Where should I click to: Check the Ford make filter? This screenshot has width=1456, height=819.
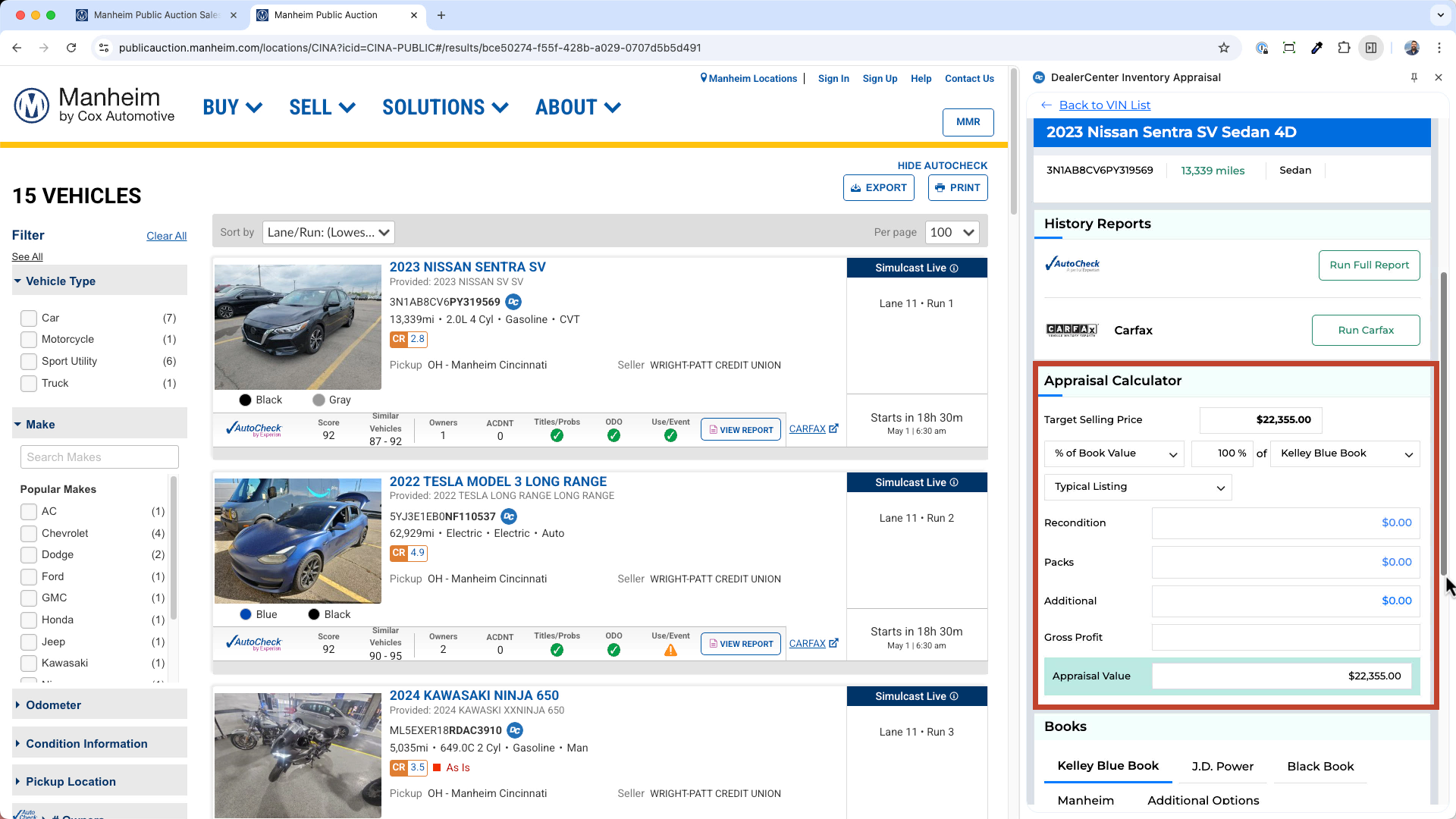point(29,577)
